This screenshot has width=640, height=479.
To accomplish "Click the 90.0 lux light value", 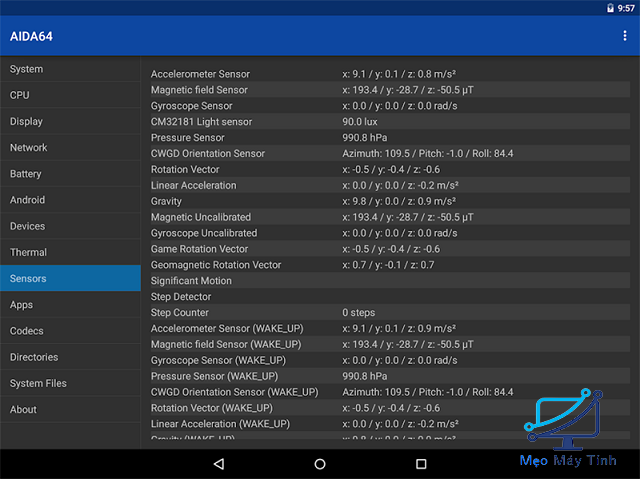I will tap(360, 122).
